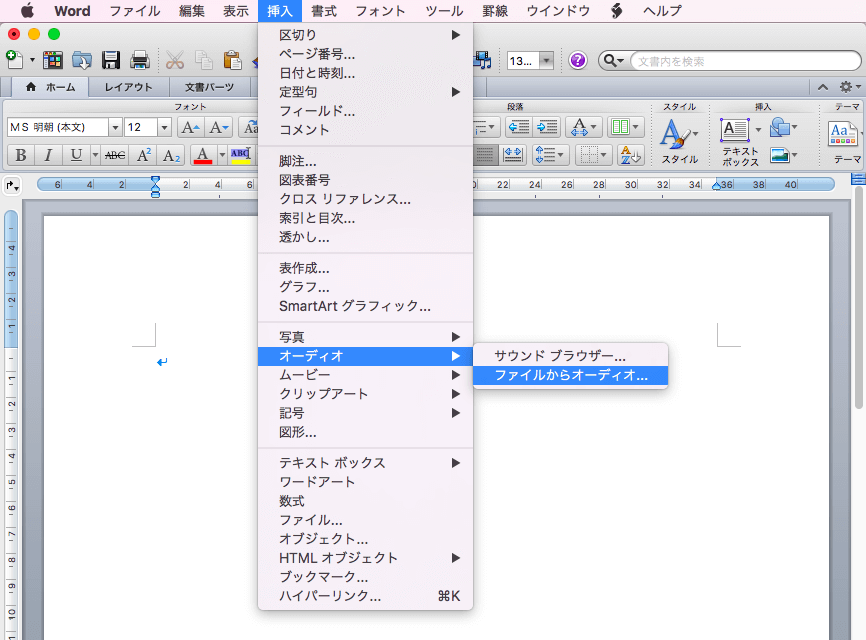Click the Increase font size icon
Viewport: 866px width, 640px height.
pyautogui.click(x=191, y=128)
